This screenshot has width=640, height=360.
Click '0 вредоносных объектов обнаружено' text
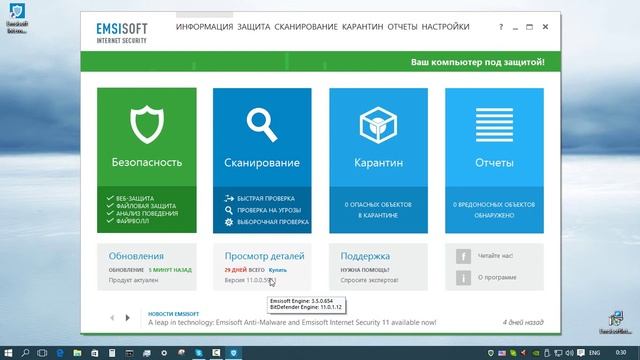494,210
